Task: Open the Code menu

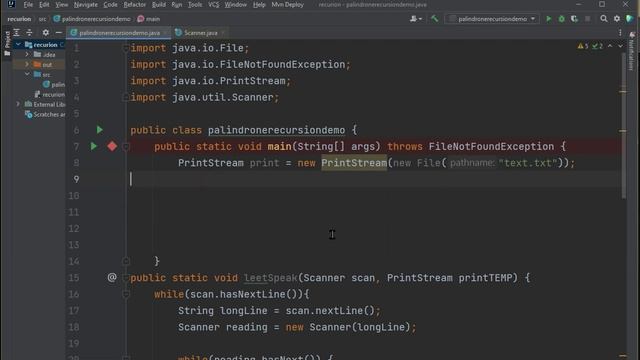Action: [x=110, y=5]
